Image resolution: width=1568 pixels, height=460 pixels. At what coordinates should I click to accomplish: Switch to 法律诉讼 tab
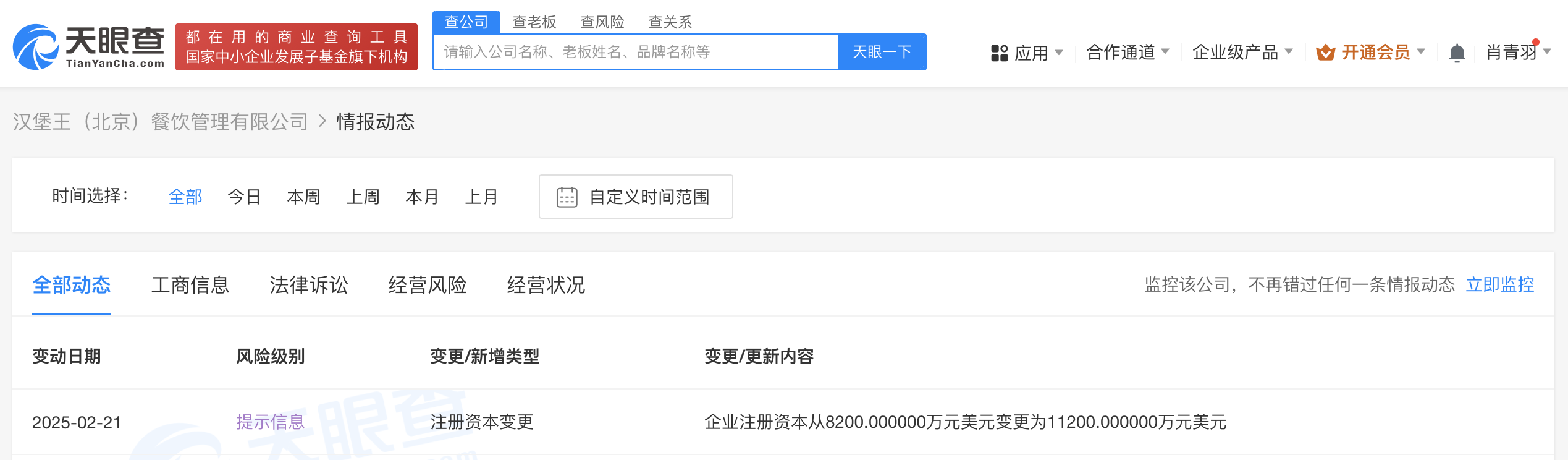(x=309, y=285)
